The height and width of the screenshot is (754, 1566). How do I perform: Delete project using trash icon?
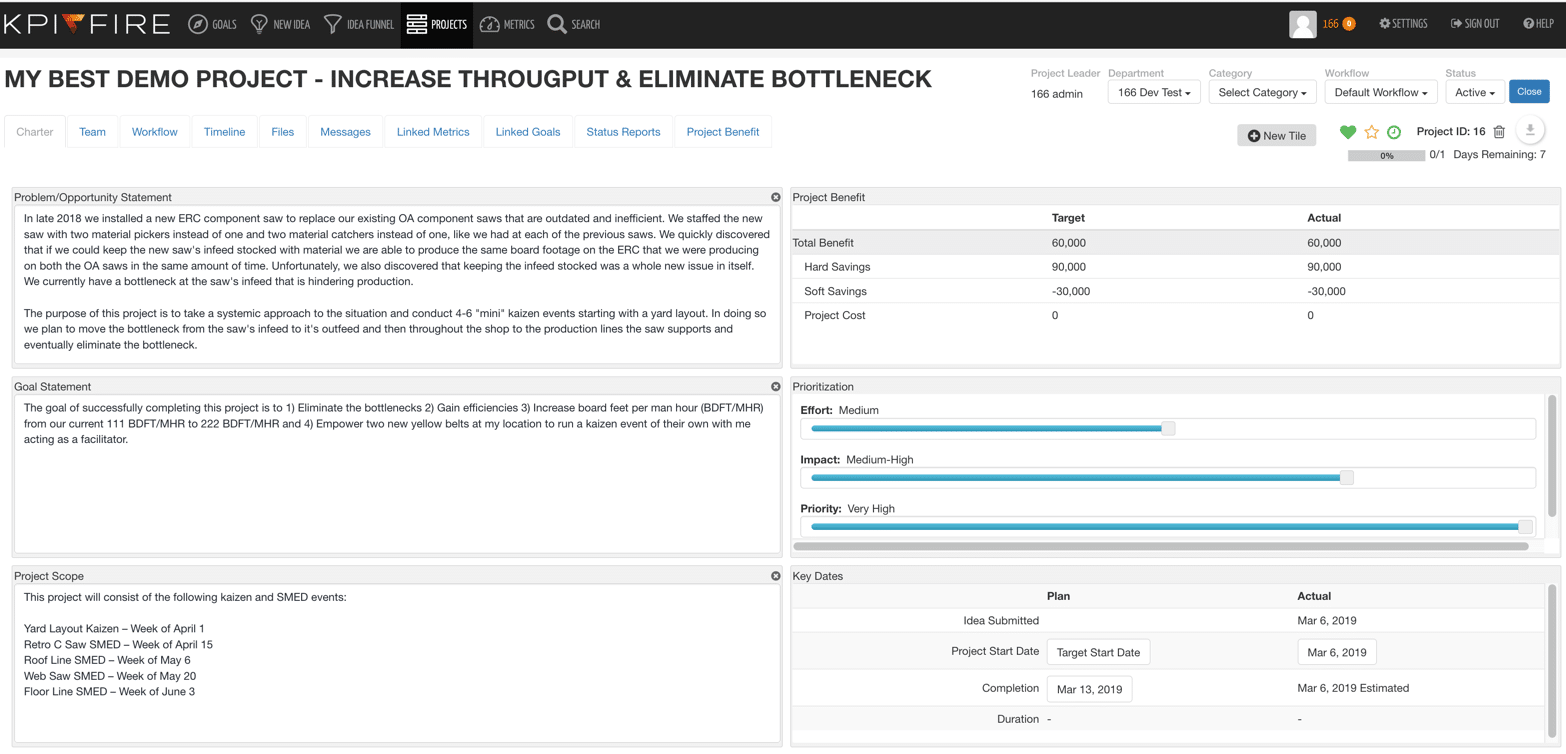click(x=1499, y=132)
